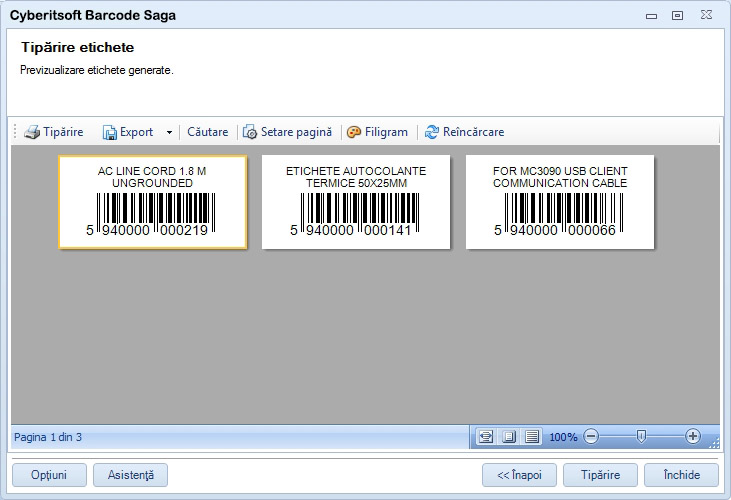Click the toolbar grip handle
Screen dimensions: 731x500
[15, 132]
